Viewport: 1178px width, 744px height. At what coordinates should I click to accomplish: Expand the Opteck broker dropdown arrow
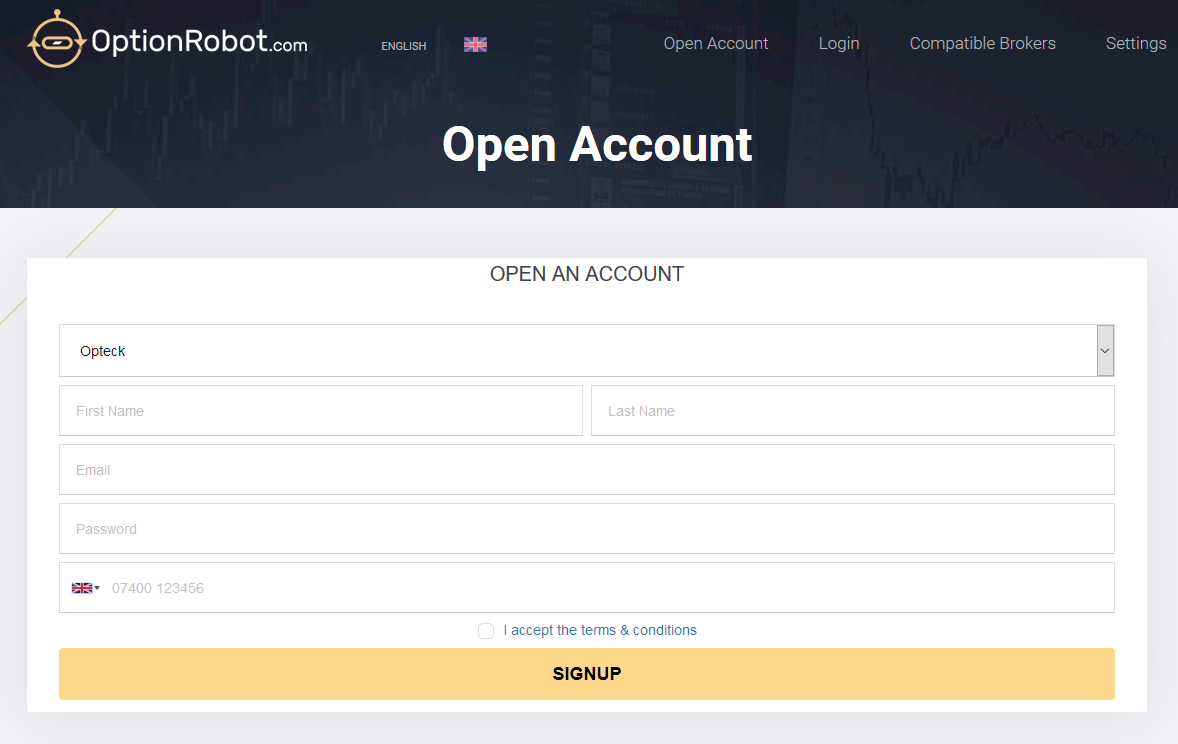(1104, 351)
